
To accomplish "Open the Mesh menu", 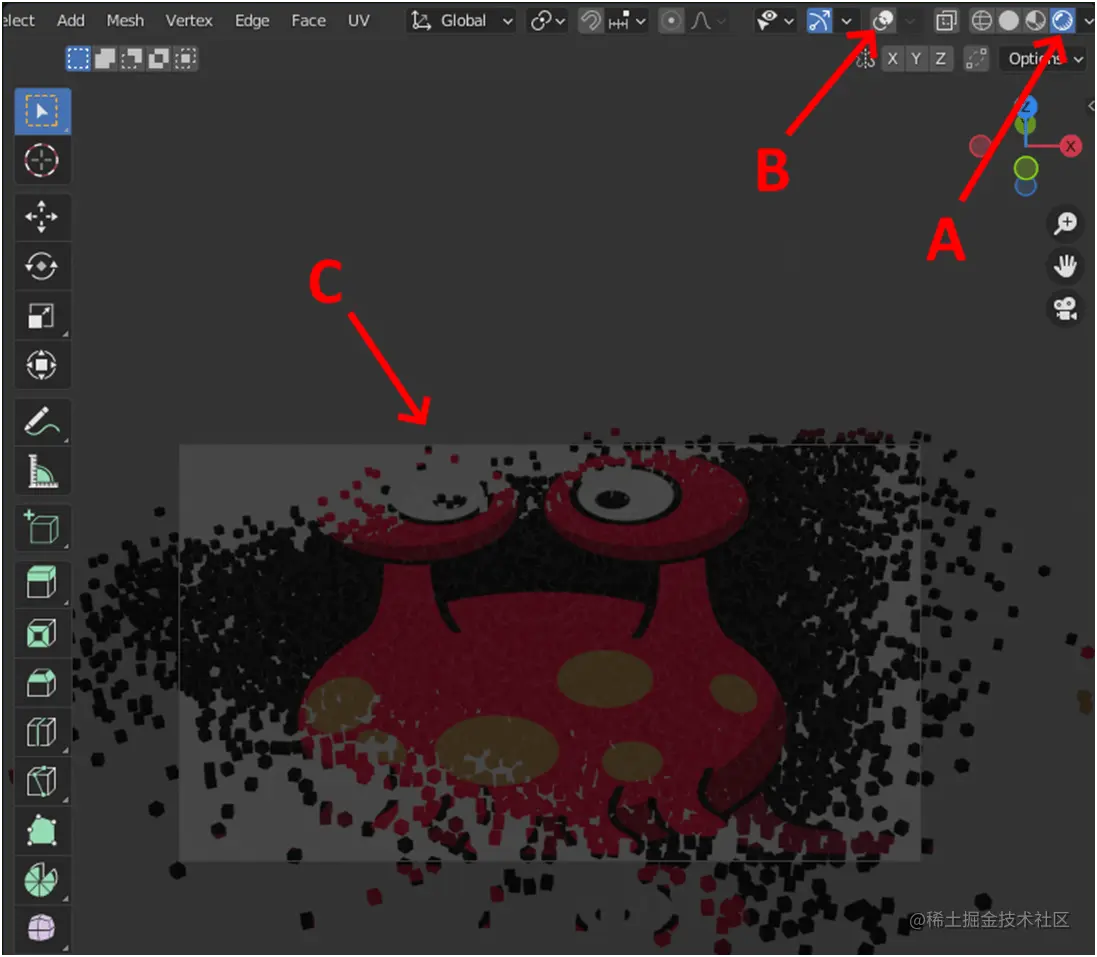I will tap(125, 20).
